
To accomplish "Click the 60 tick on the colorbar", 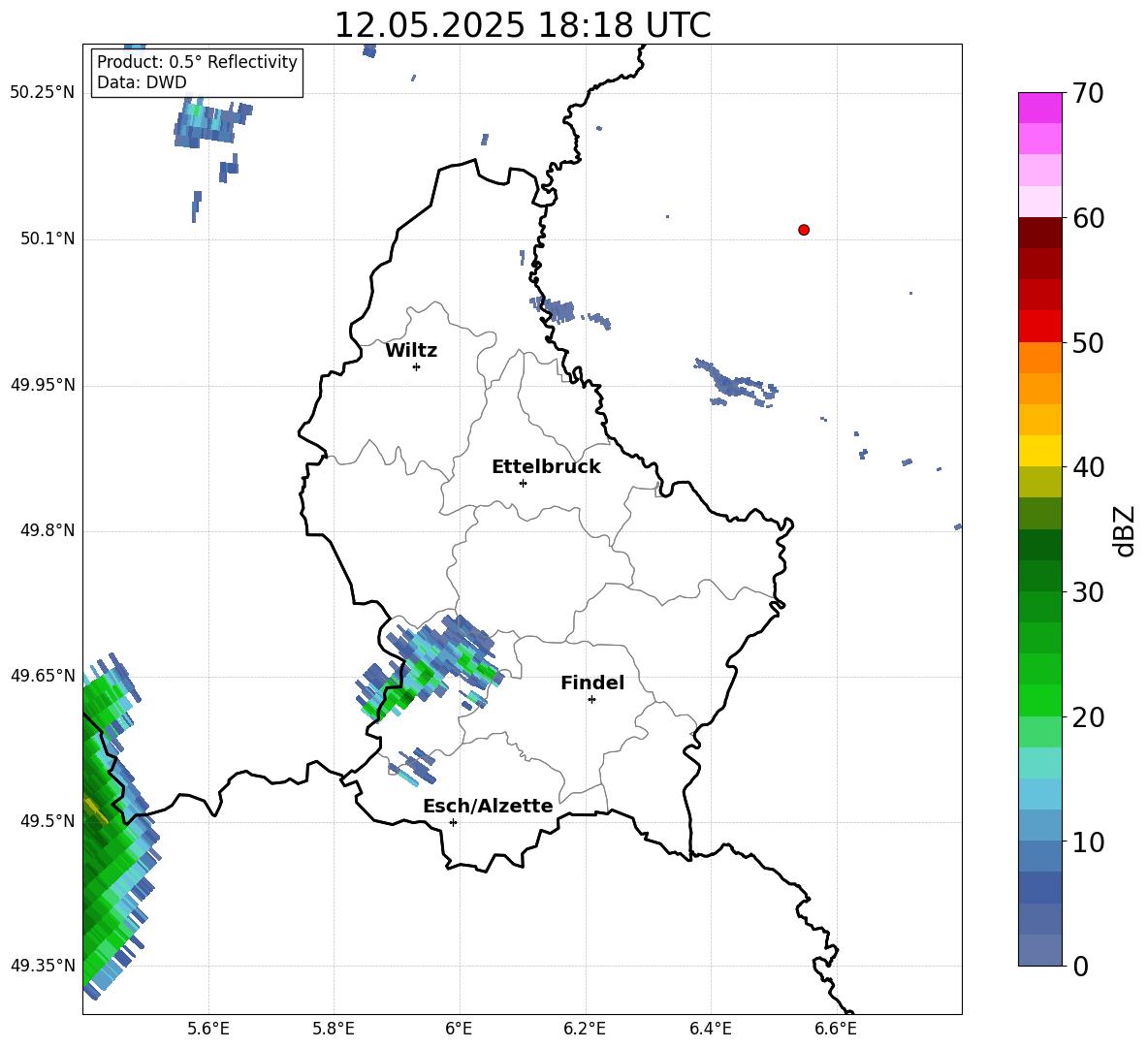I will tap(1088, 218).
